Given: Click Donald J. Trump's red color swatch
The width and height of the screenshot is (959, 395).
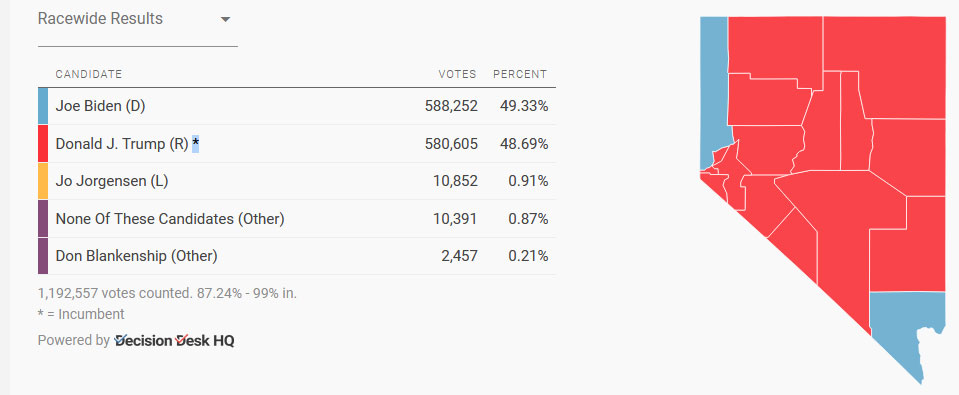Looking at the screenshot, I should pyautogui.click(x=43, y=144).
